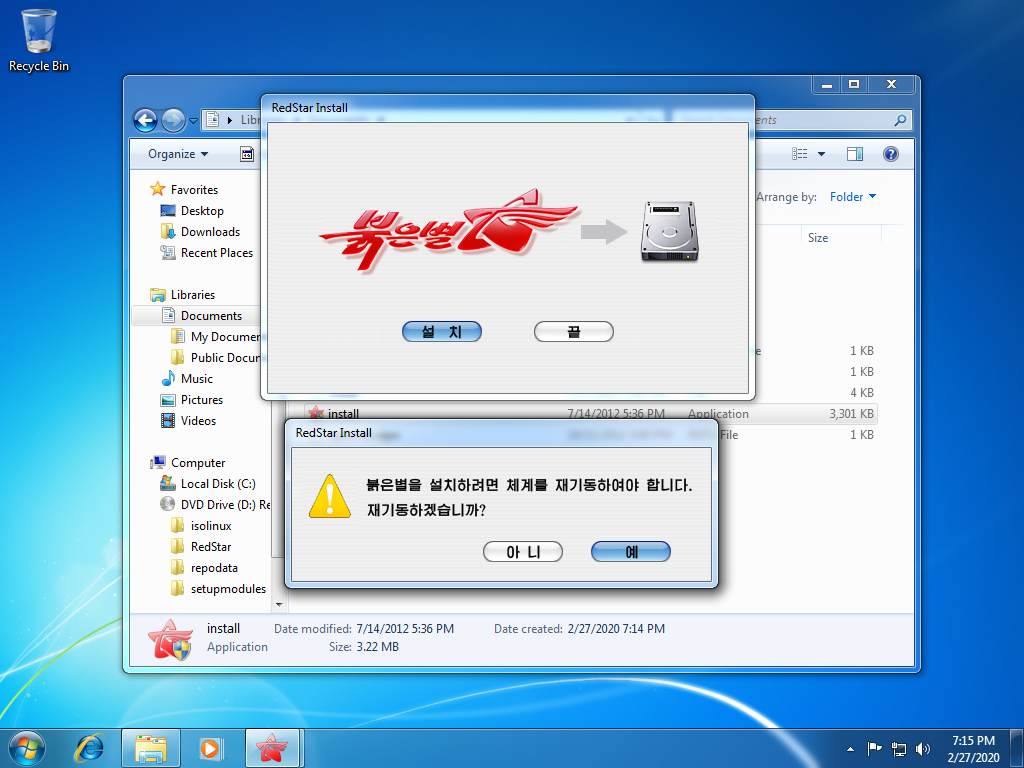Launch Internet Explorer from taskbar
This screenshot has height=768, width=1024.
[89, 748]
